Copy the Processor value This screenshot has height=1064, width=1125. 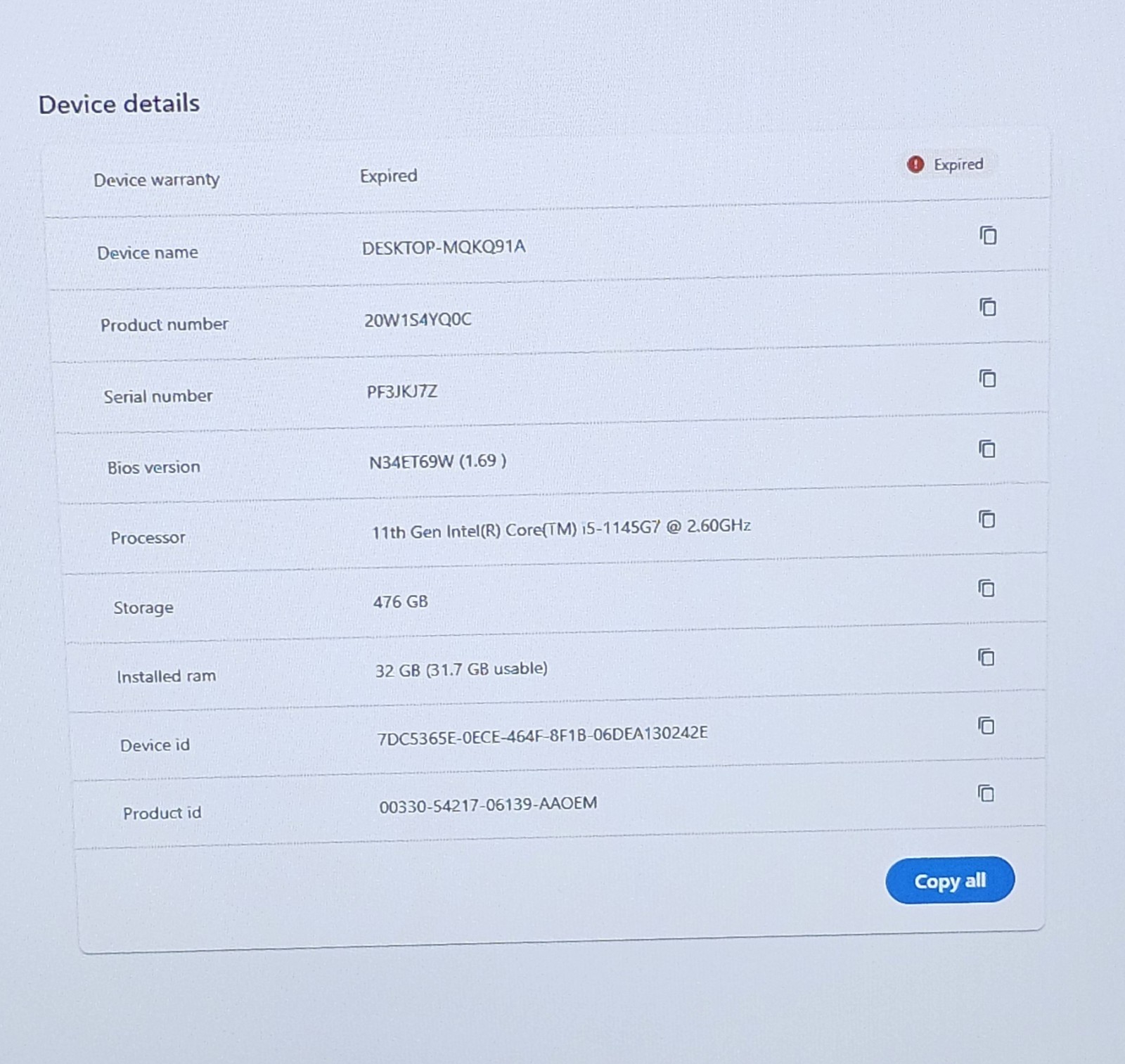coord(986,519)
